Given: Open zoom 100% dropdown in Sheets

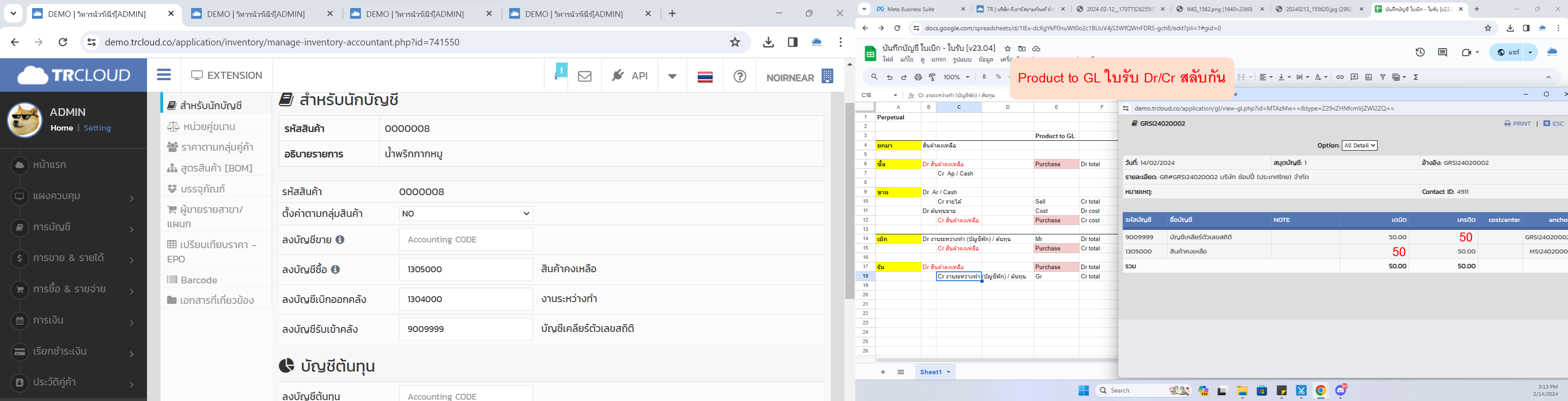Looking at the screenshot, I should coord(956,77).
